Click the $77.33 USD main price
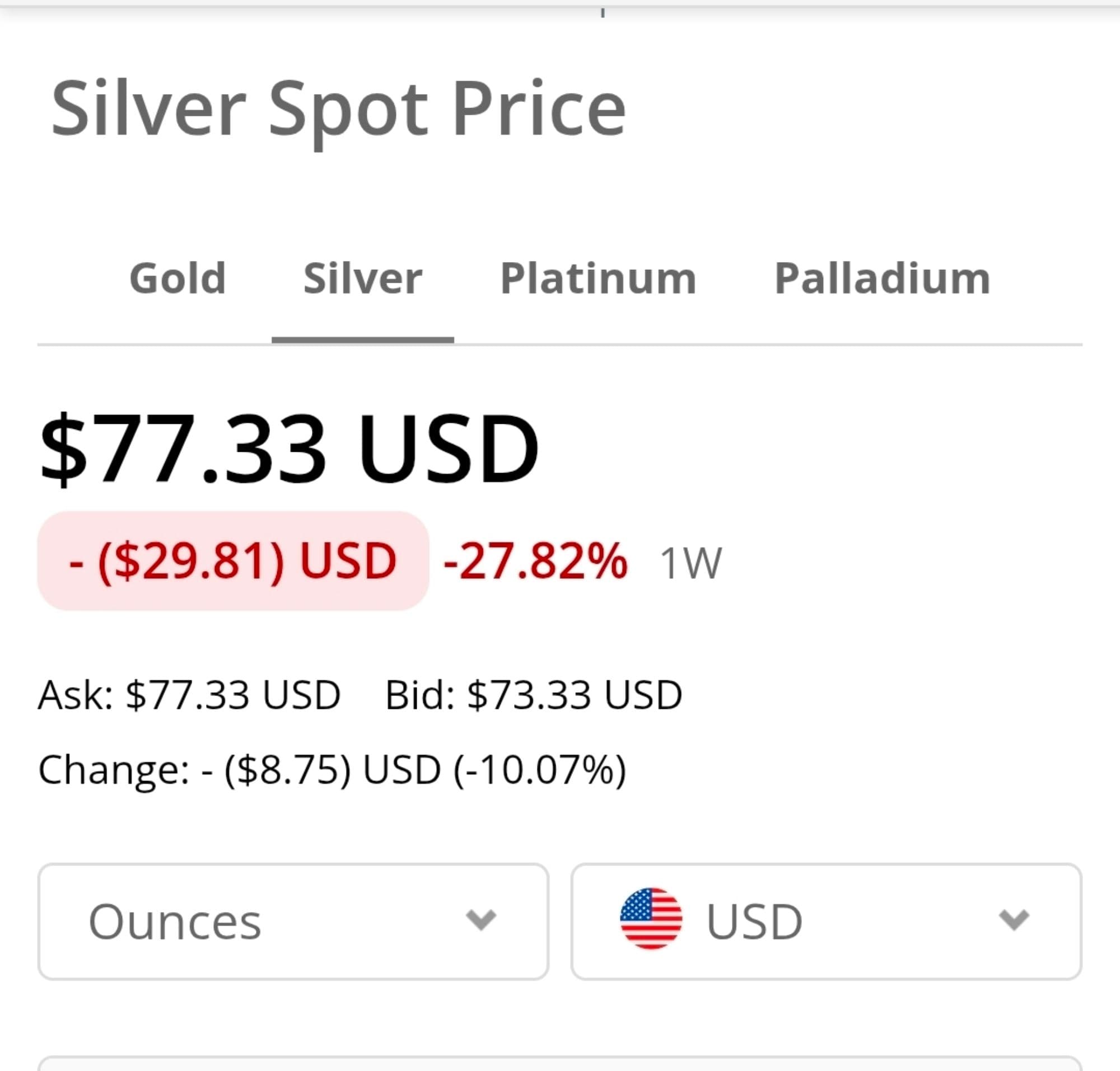This screenshot has height=1071, width=1120. point(289,448)
